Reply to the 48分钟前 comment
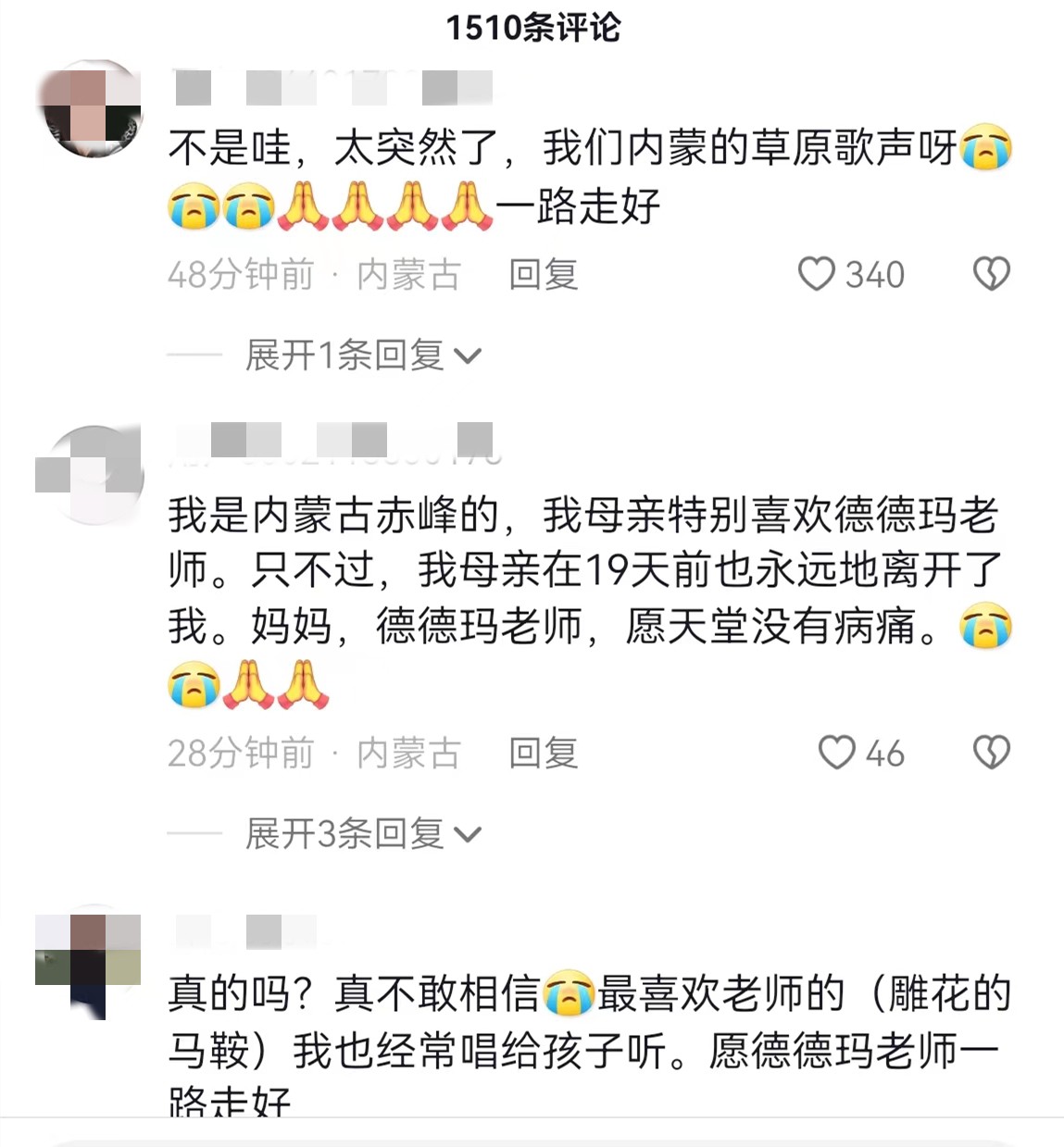 (x=543, y=274)
